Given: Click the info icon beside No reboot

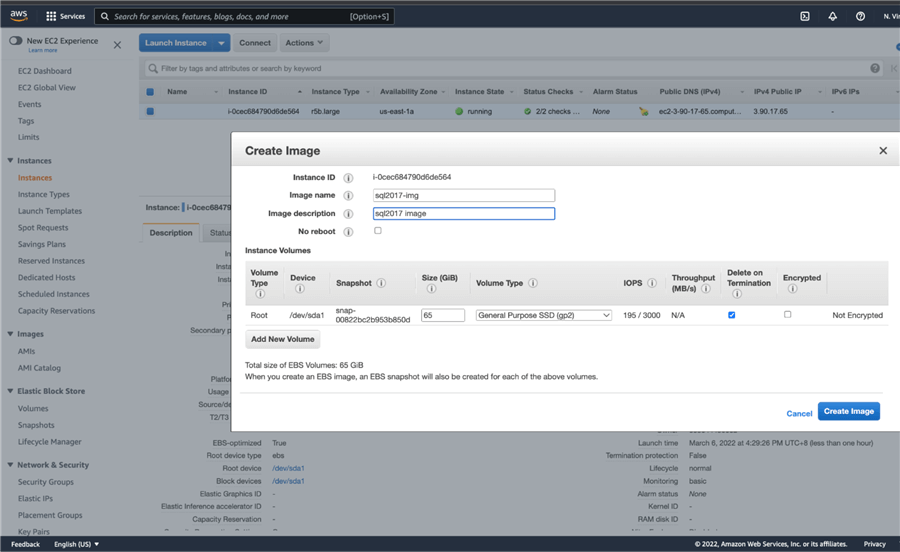Looking at the screenshot, I should click(348, 232).
